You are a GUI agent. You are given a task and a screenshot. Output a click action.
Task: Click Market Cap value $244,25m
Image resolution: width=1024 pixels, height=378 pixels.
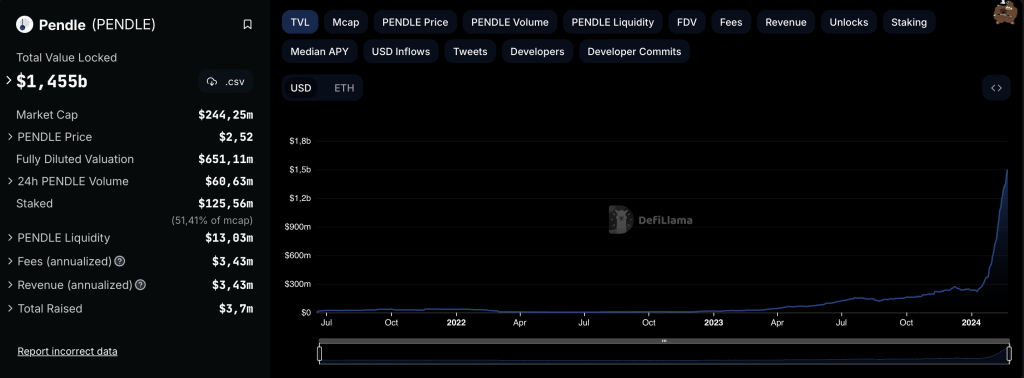pos(225,115)
